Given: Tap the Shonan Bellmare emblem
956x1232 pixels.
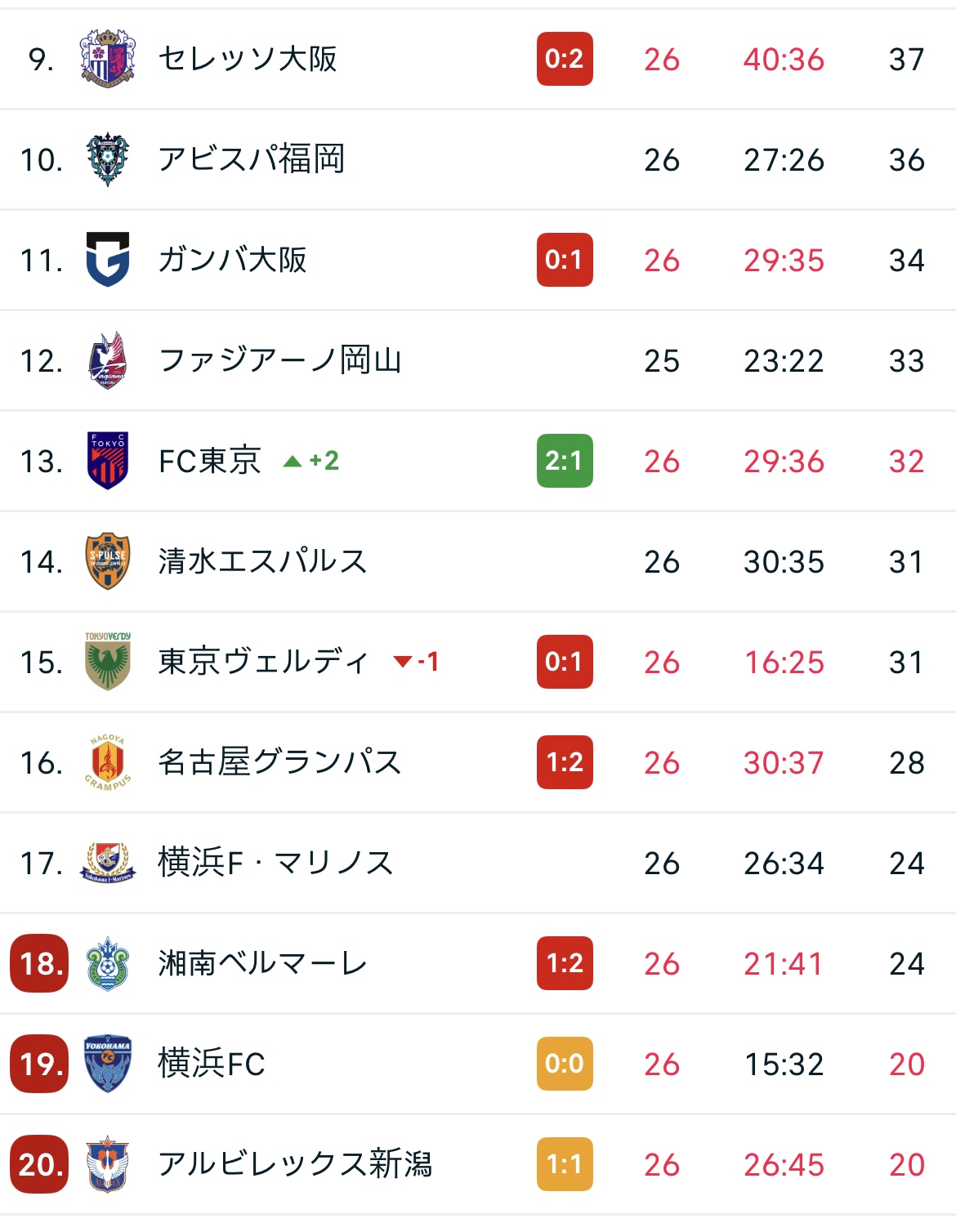Looking at the screenshot, I should tap(107, 963).
